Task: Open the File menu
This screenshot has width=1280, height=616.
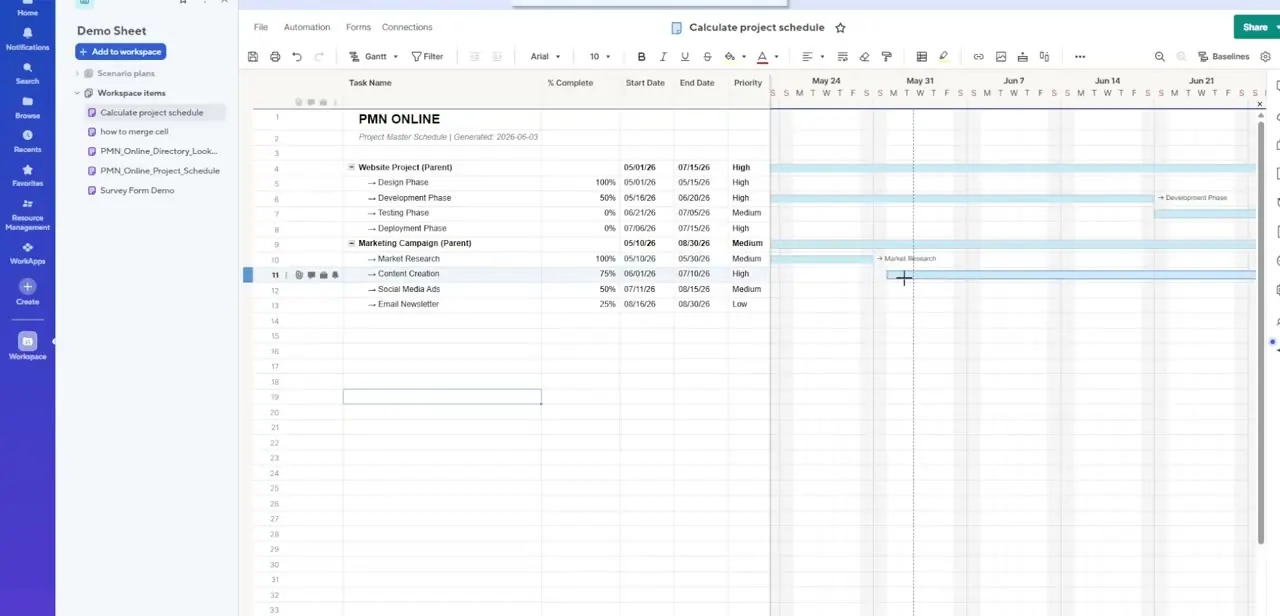Action: pos(261,27)
